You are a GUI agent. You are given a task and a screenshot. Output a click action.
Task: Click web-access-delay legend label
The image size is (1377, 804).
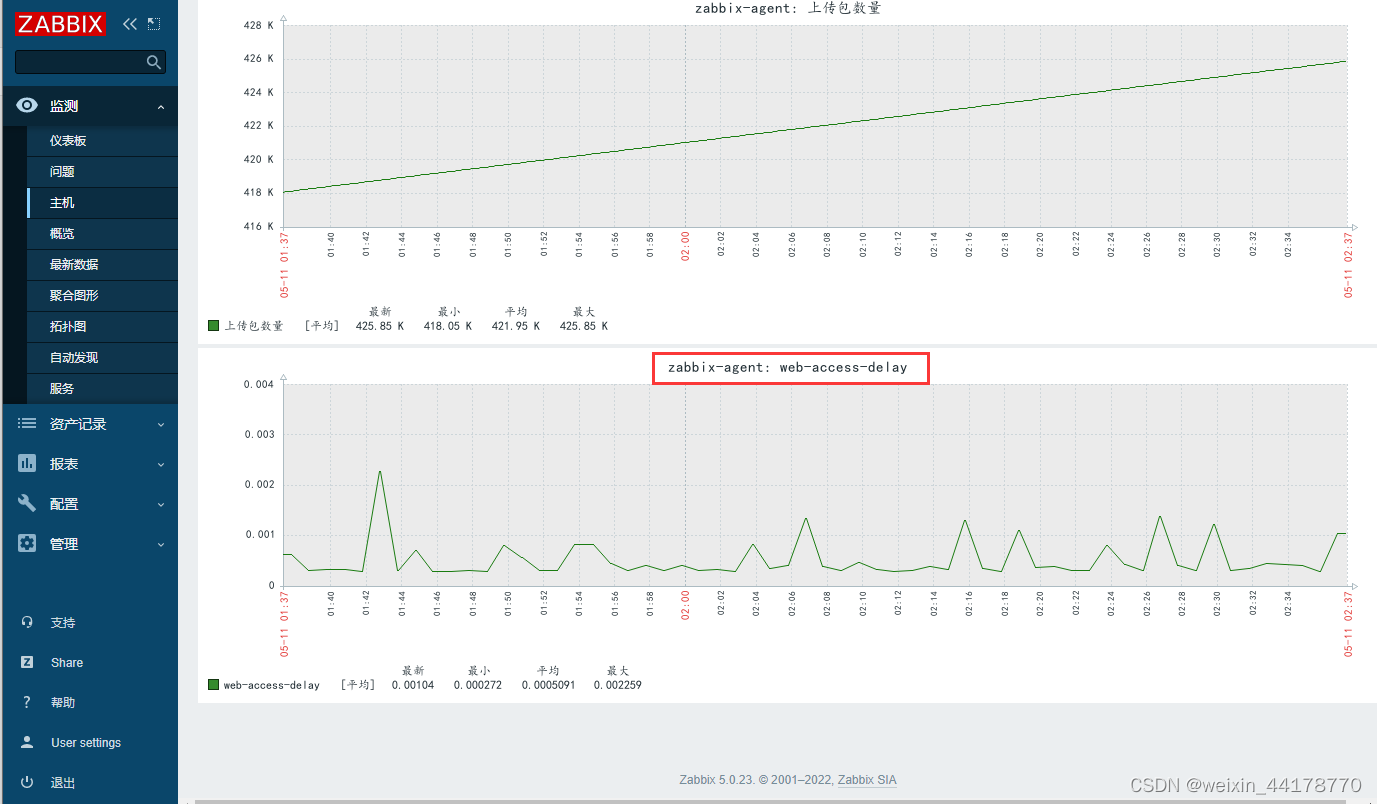[x=272, y=685]
